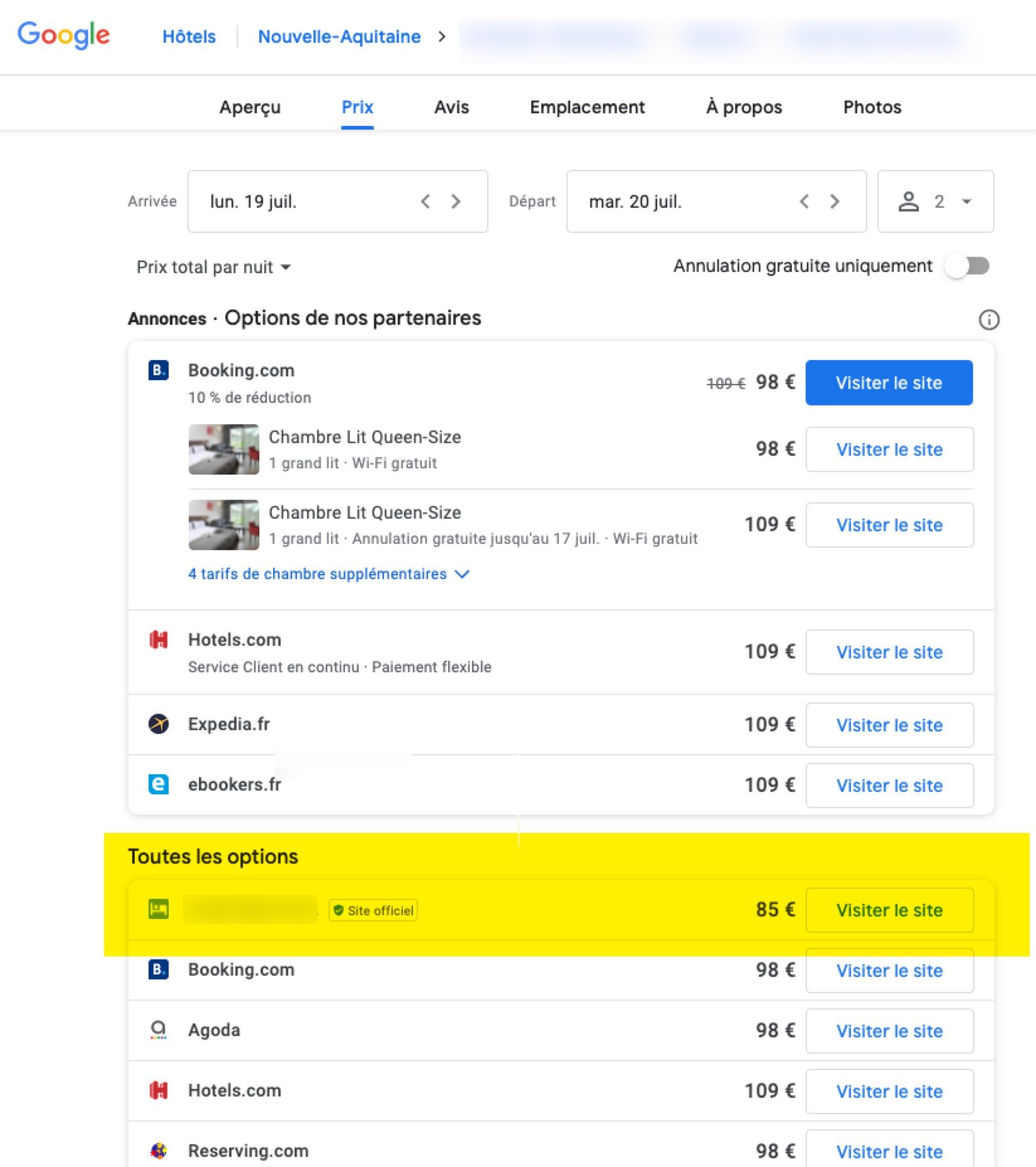Image resolution: width=1036 pixels, height=1167 pixels.
Task: Visit the official site at 85 €
Action: [889, 910]
